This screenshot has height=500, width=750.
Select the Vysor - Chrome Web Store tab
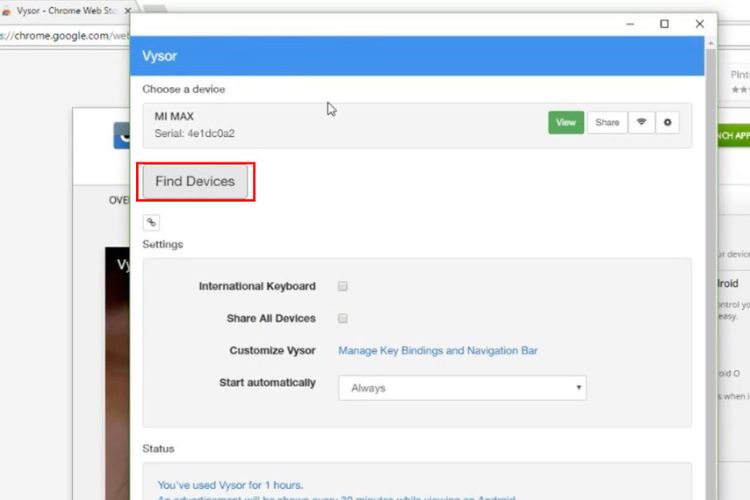[65, 11]
